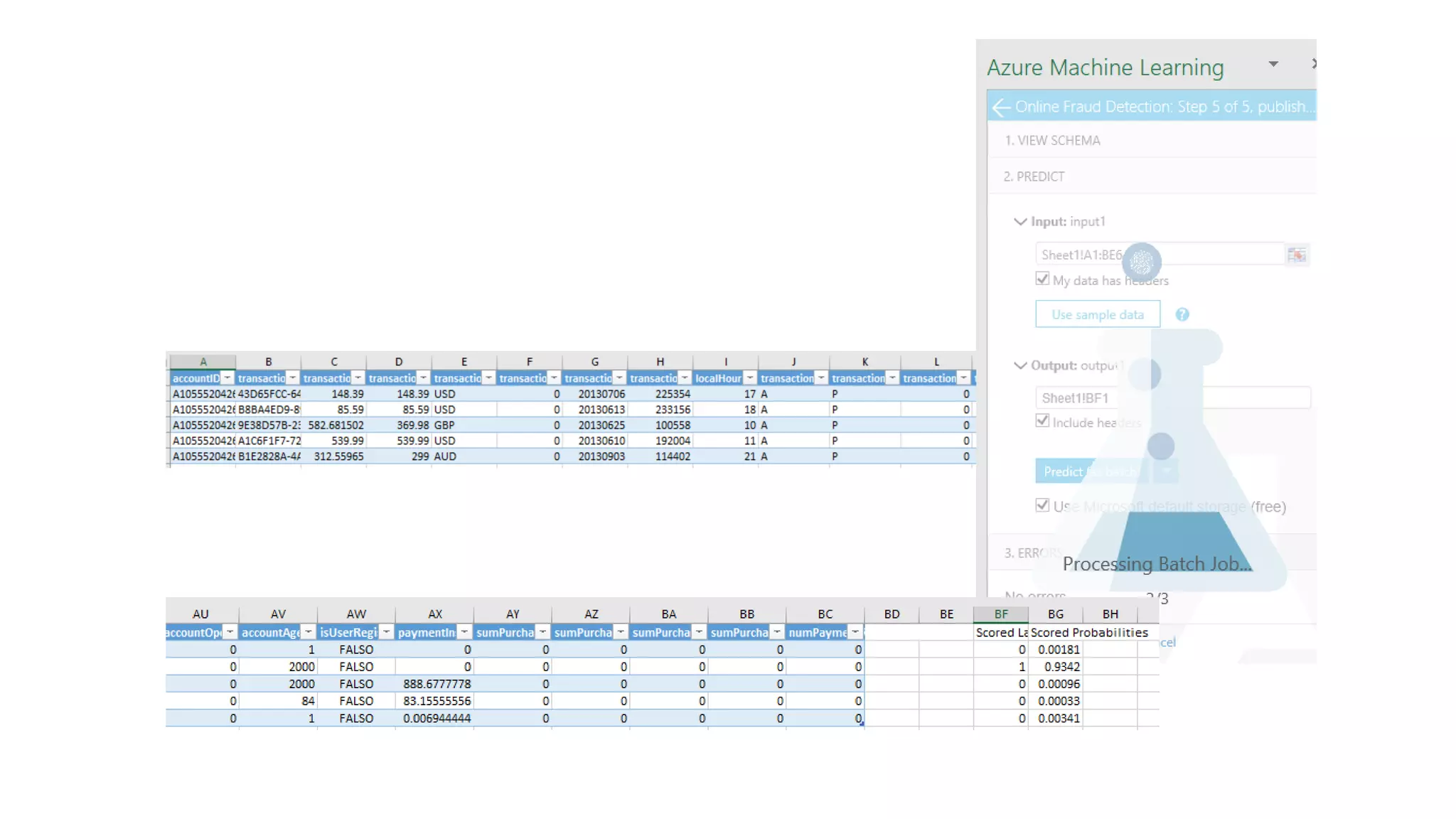Select column header BF
Screen dimensions: 1456x819
(x=1000, y=614)
